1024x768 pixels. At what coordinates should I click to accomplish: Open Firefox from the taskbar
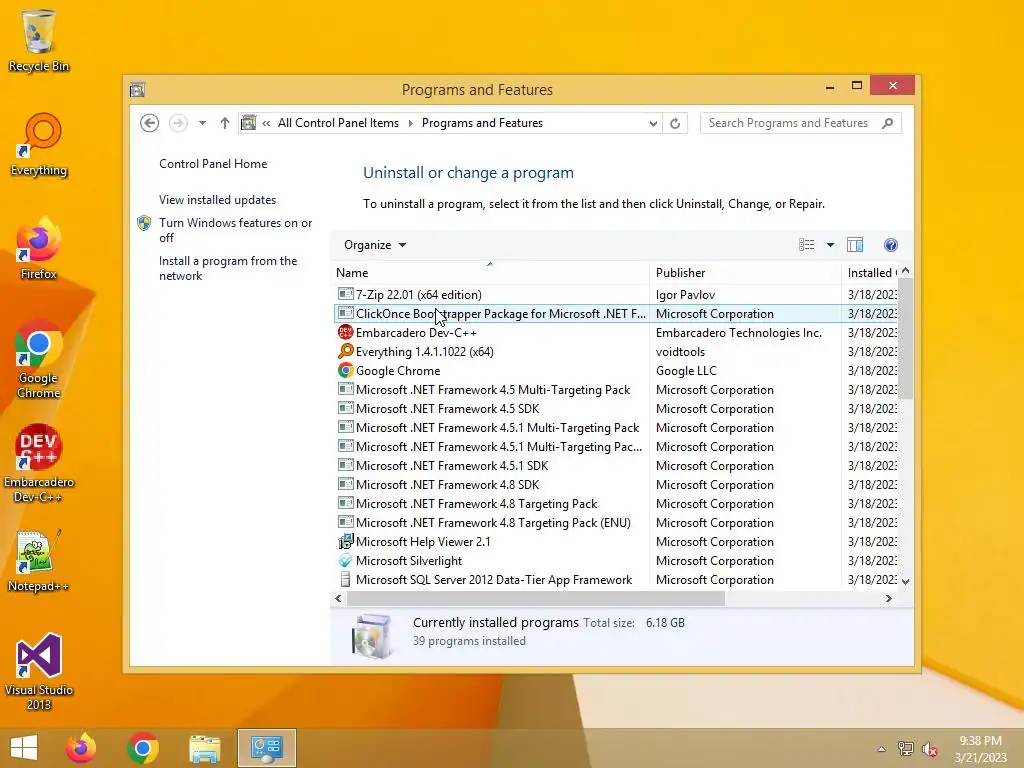pos(81,748)
